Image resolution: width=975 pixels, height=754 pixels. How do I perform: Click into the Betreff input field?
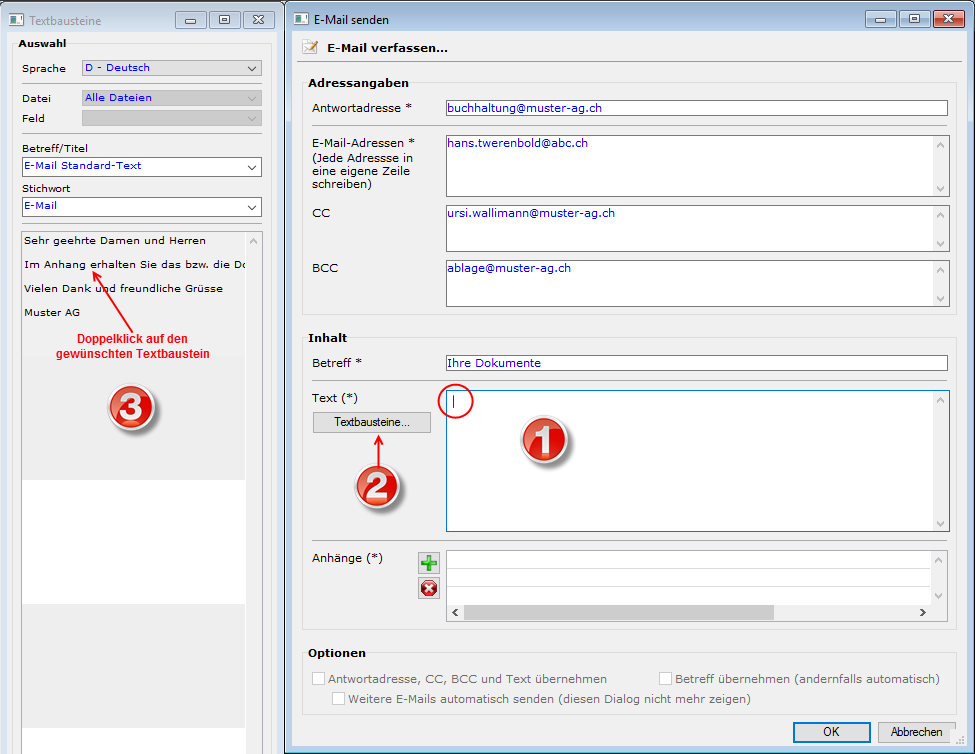pos(696,363)
